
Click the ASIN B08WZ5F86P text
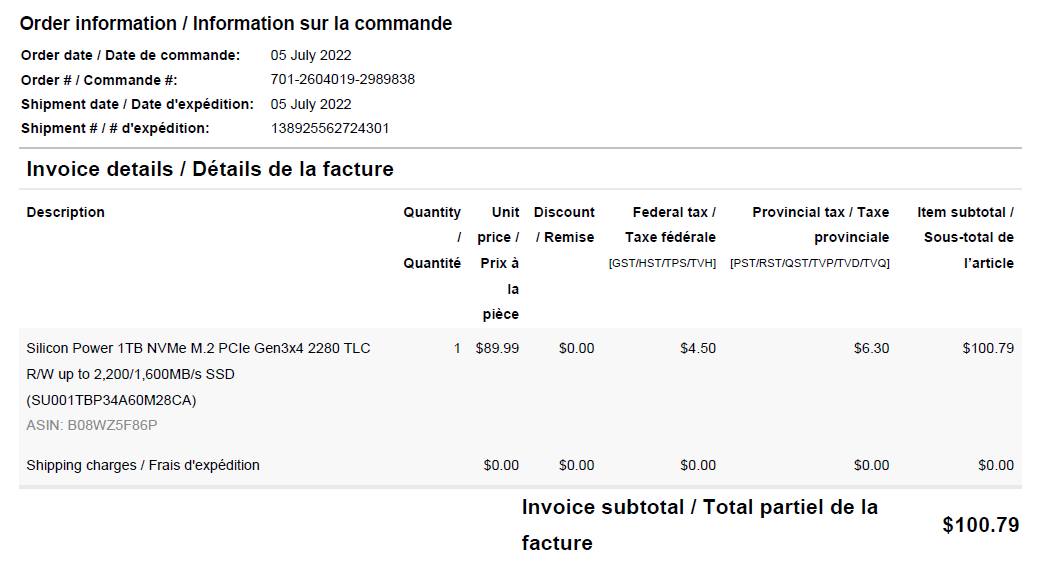click(92, 425)
